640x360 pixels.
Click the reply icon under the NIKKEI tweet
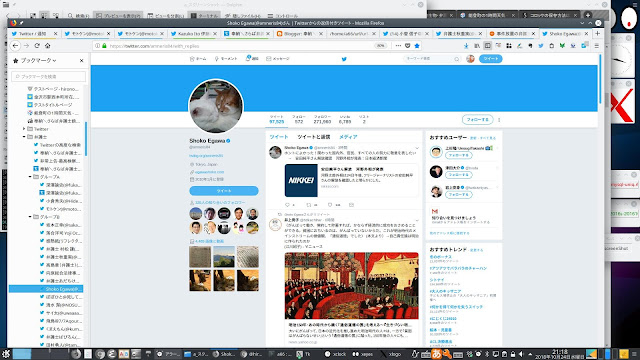coord(287,205)
